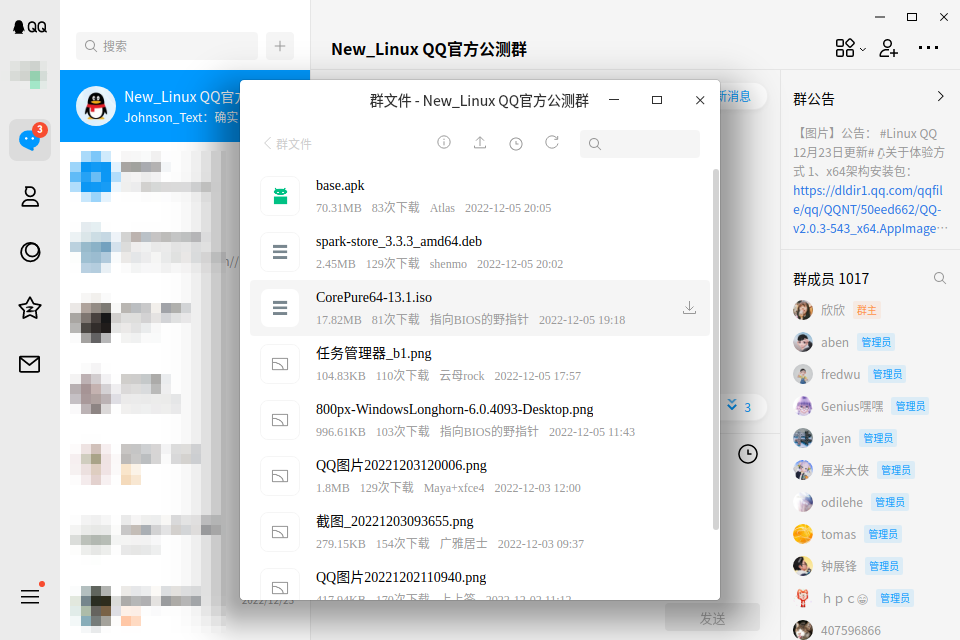Select member javen in member list
The width and height of the screenshot is (960, 640).
coord(869,438)
